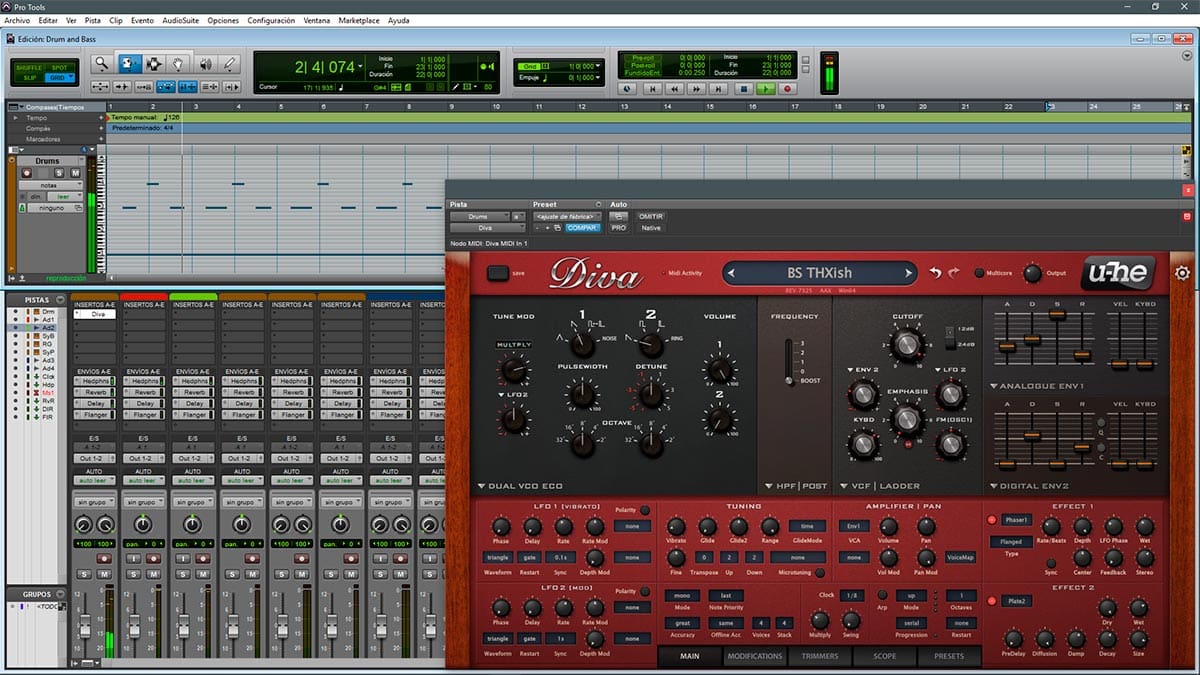
Task: Open the factory preset dropdown
Action: click(567, 215)
